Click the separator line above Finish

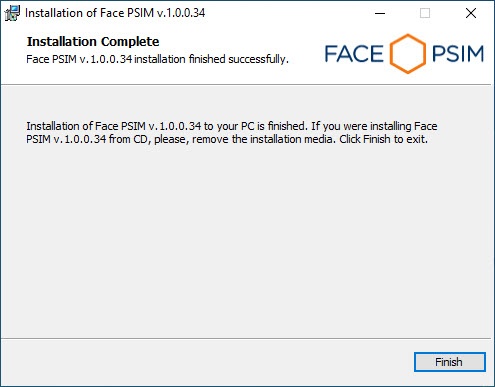[246, 339]
